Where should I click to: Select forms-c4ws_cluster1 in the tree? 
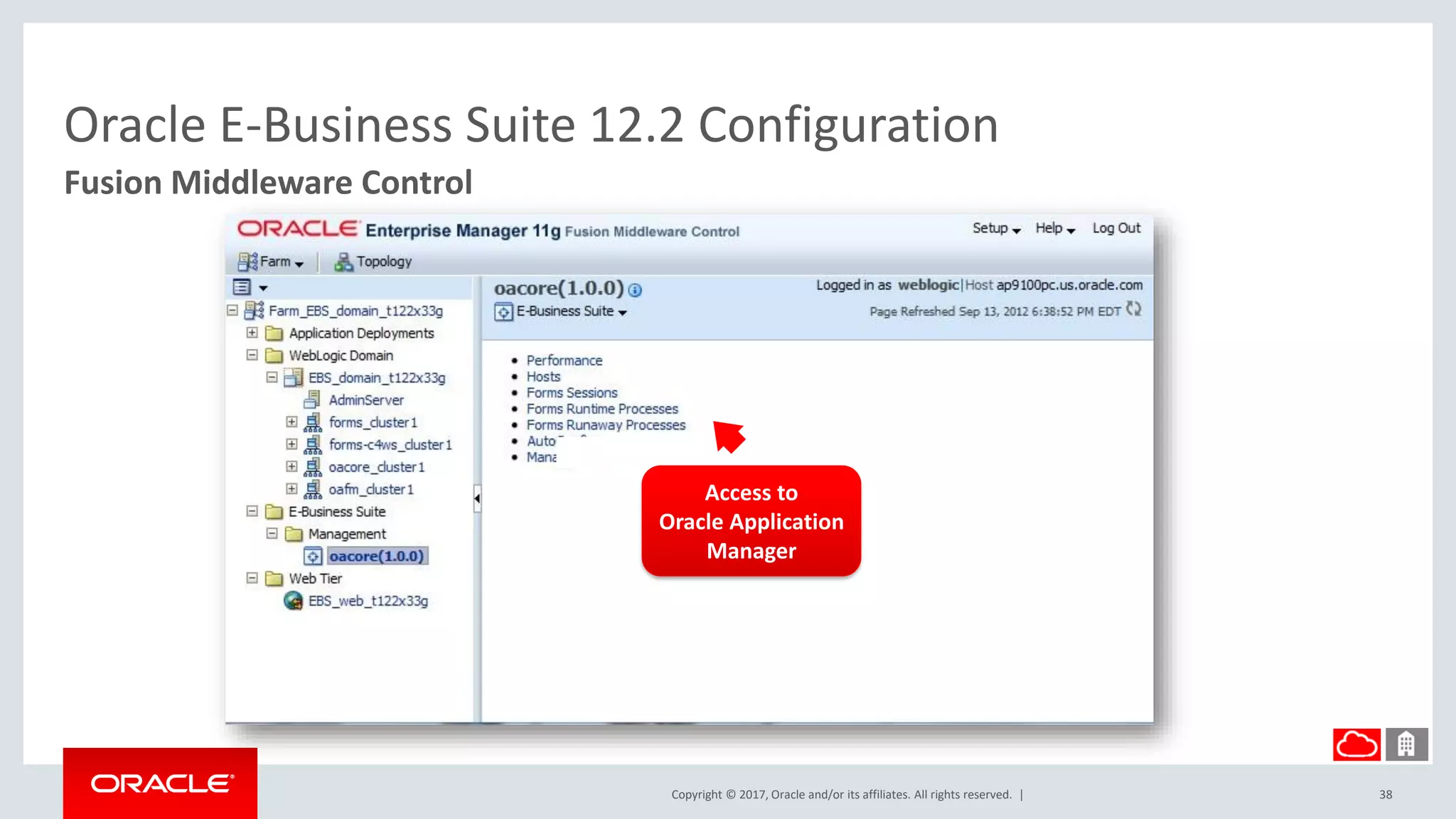click(x=390, y=444)
